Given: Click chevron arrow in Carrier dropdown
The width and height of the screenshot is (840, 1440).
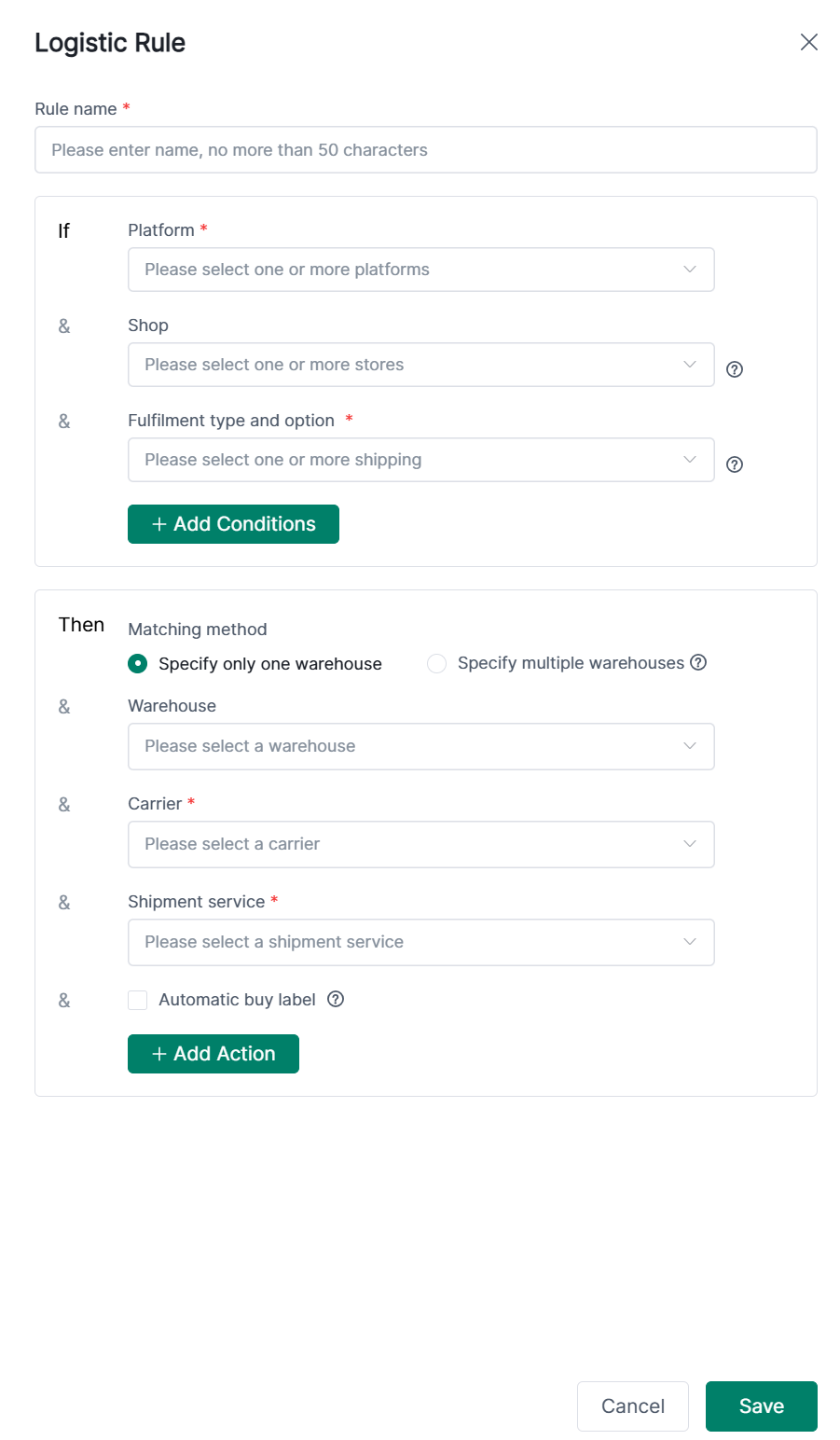Looking at the screenshot, I should tap(690, 844).
